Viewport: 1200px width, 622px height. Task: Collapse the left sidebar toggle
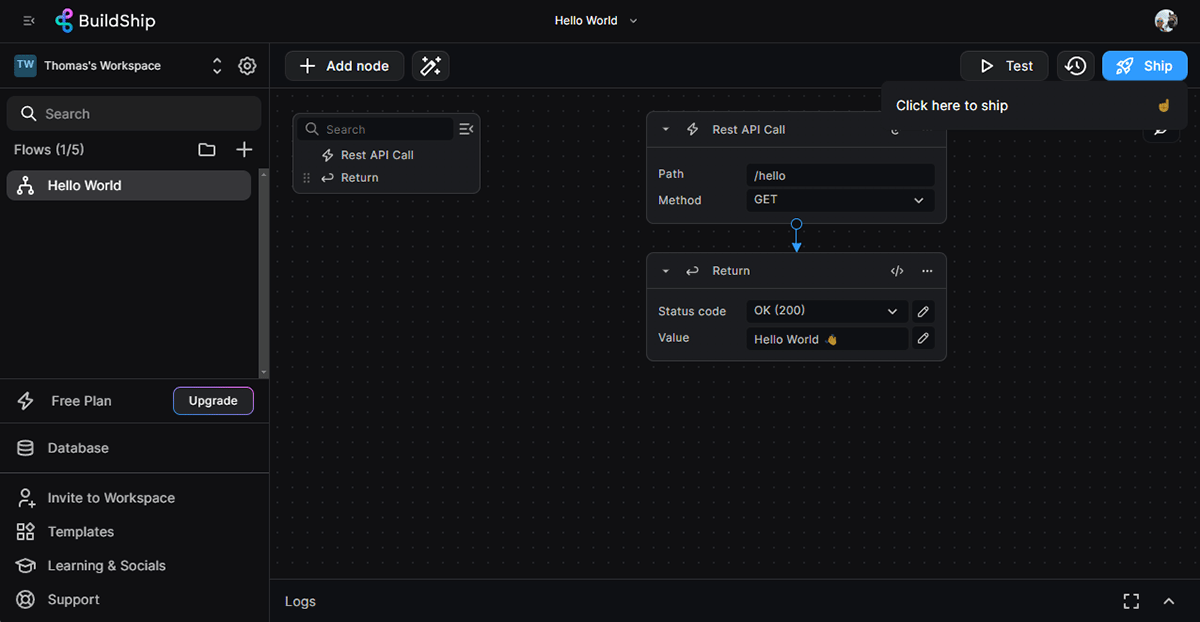pos(29,21)
